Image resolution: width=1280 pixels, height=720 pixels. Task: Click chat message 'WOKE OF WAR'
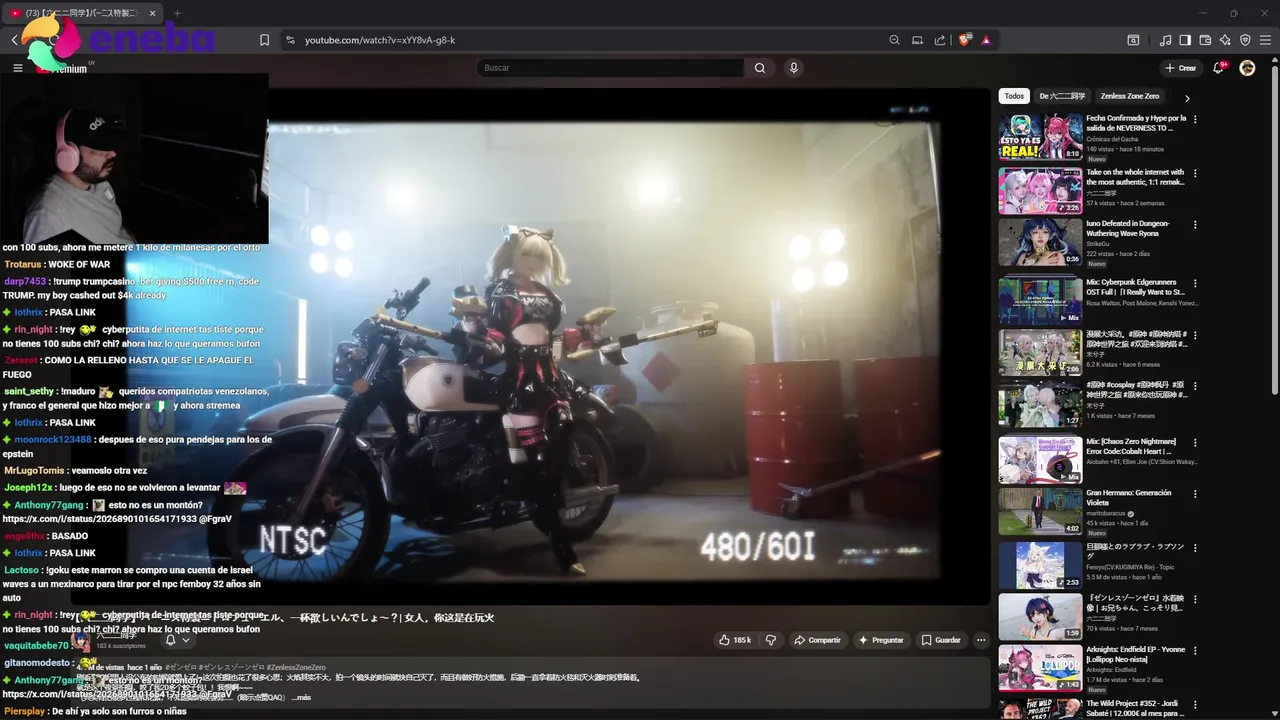pyautogui.click(x=79, y=265)
